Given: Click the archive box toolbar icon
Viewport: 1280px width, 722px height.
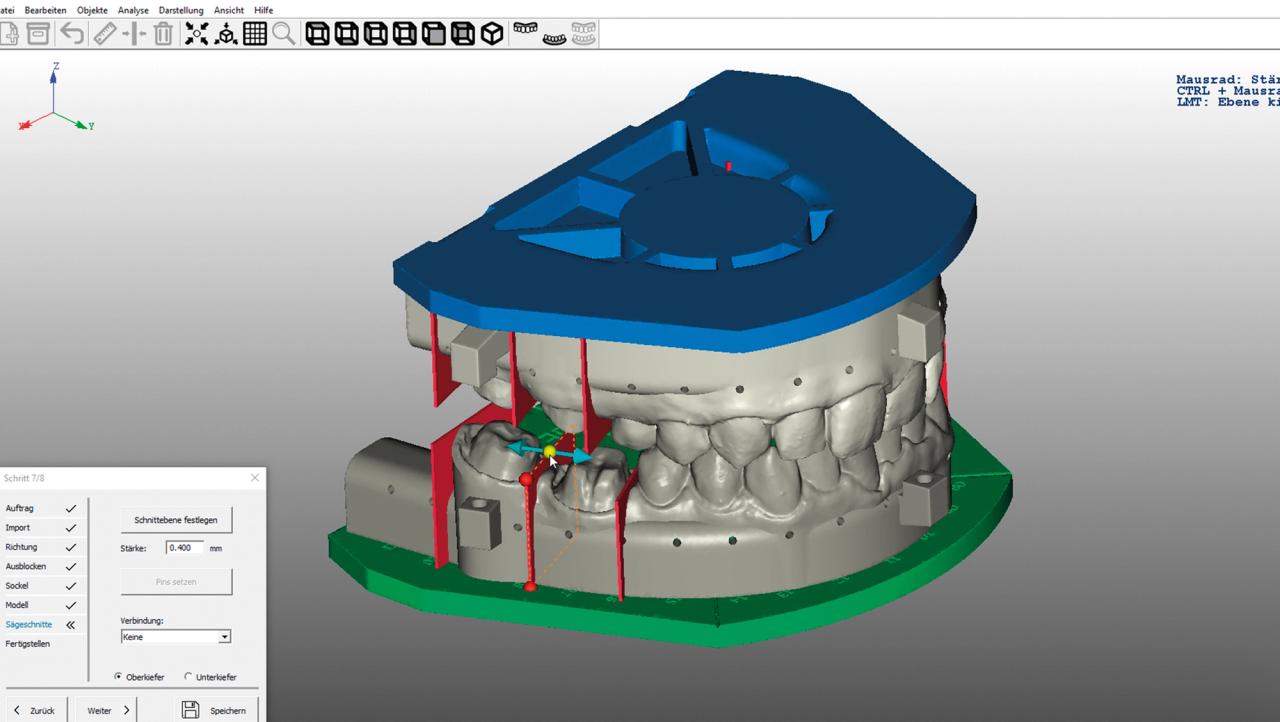Looking at the screenshot, I should [x=38, y=34].
